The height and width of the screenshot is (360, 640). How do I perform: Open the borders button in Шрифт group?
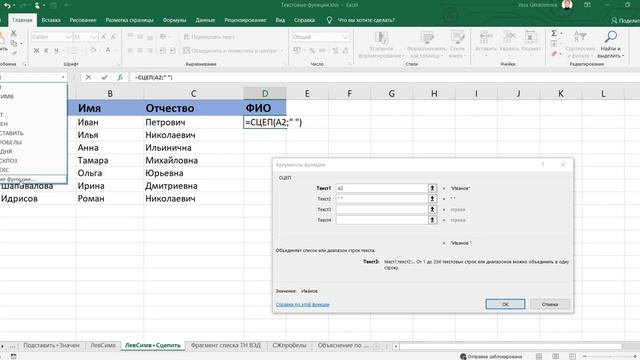pos(74,51)
